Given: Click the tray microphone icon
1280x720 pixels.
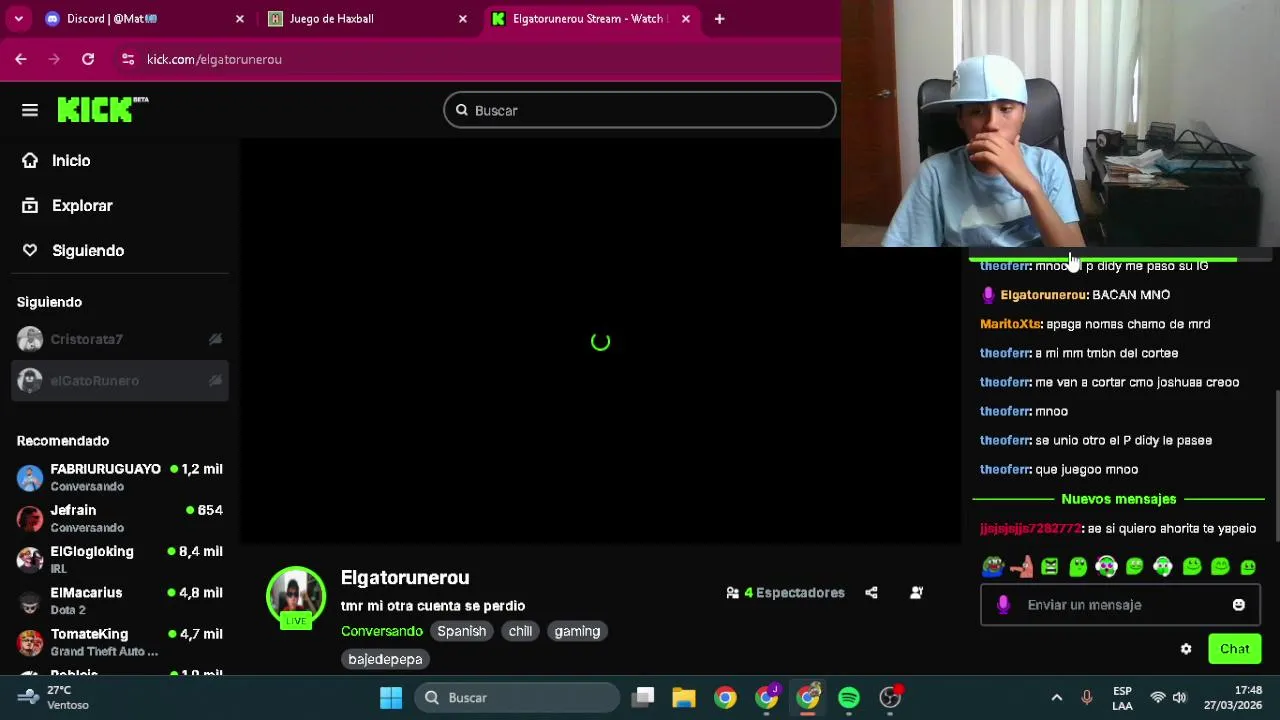Looking at the screenshot, I should 1087,697.
